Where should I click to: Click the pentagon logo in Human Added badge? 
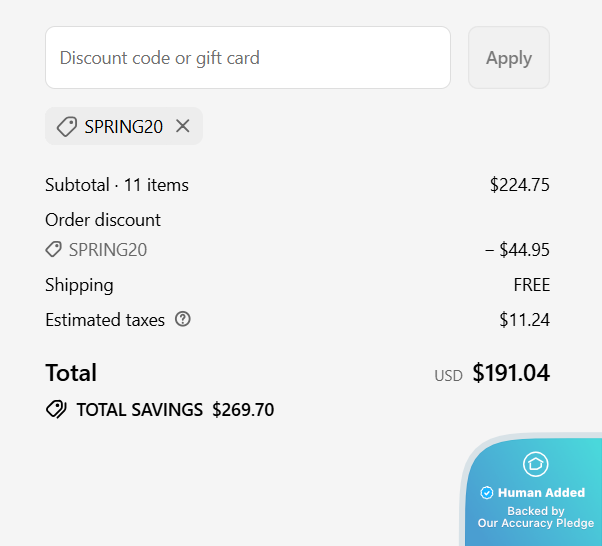[x=535, y=464]
